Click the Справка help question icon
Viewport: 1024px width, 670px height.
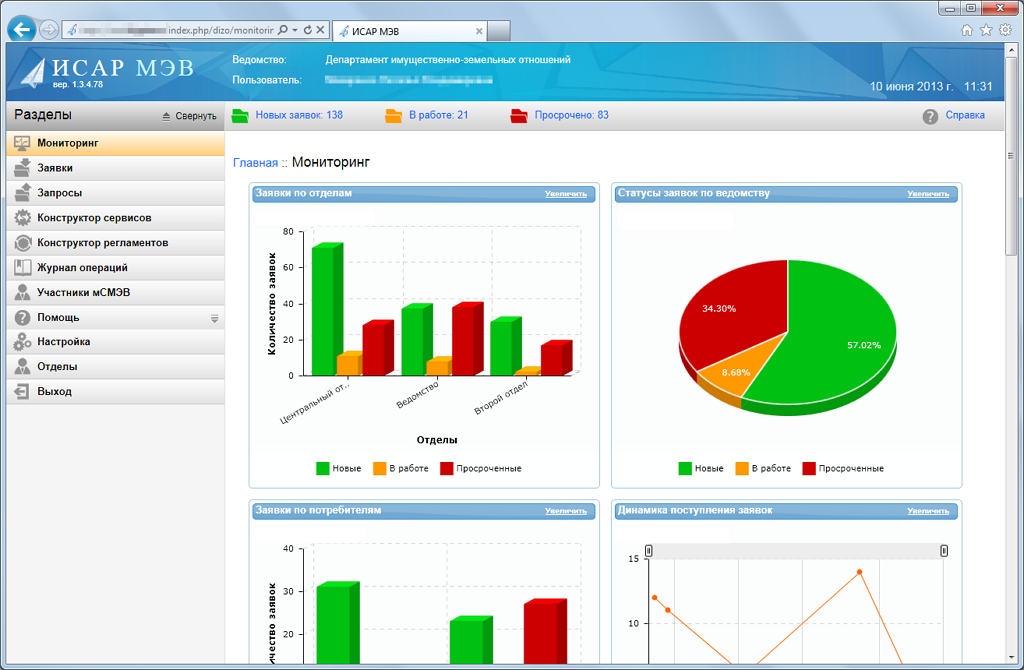pyautogui.click(x=931, y=116)
